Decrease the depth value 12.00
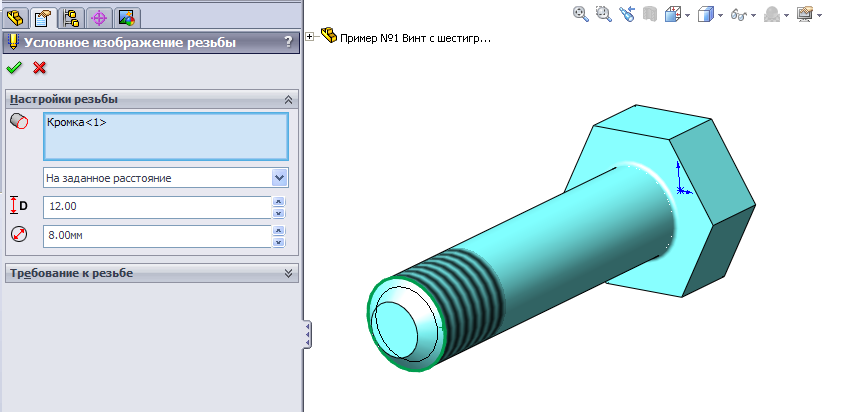The height and width of the screenshot is (412, 857). (279, 213)
